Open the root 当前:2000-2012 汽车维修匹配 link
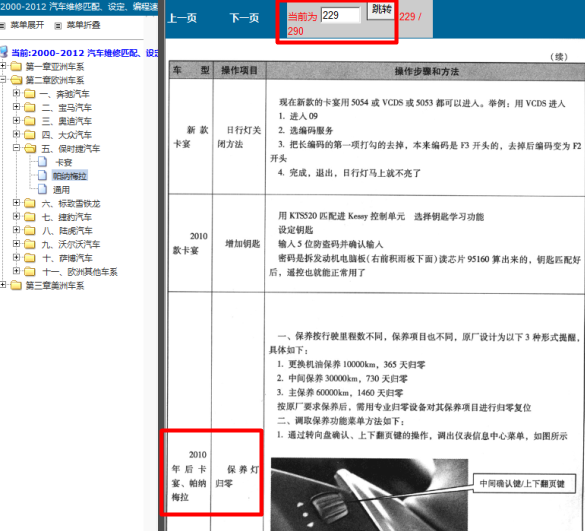Screen dimensions: 585x531 tap(85, 53)
